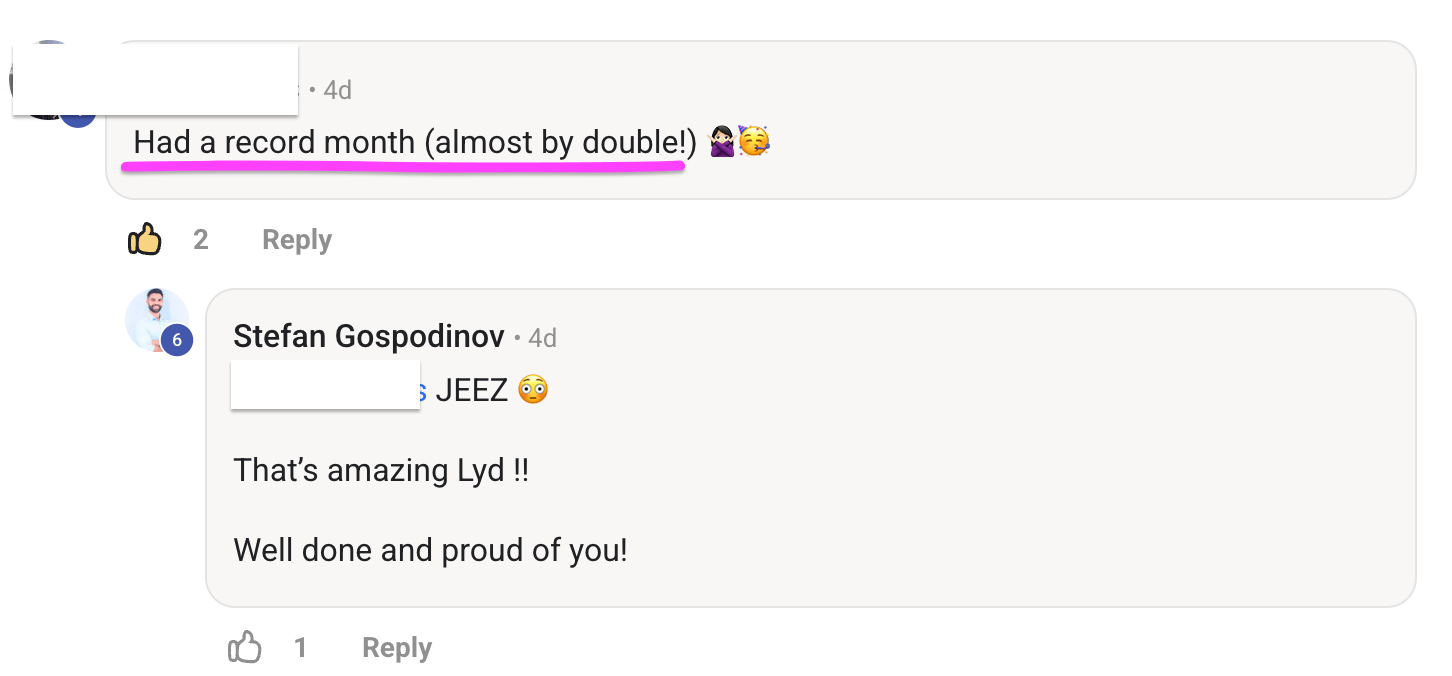
Task: Click the 4d timestamp on the top comment
Action: (x=338, y=90)
